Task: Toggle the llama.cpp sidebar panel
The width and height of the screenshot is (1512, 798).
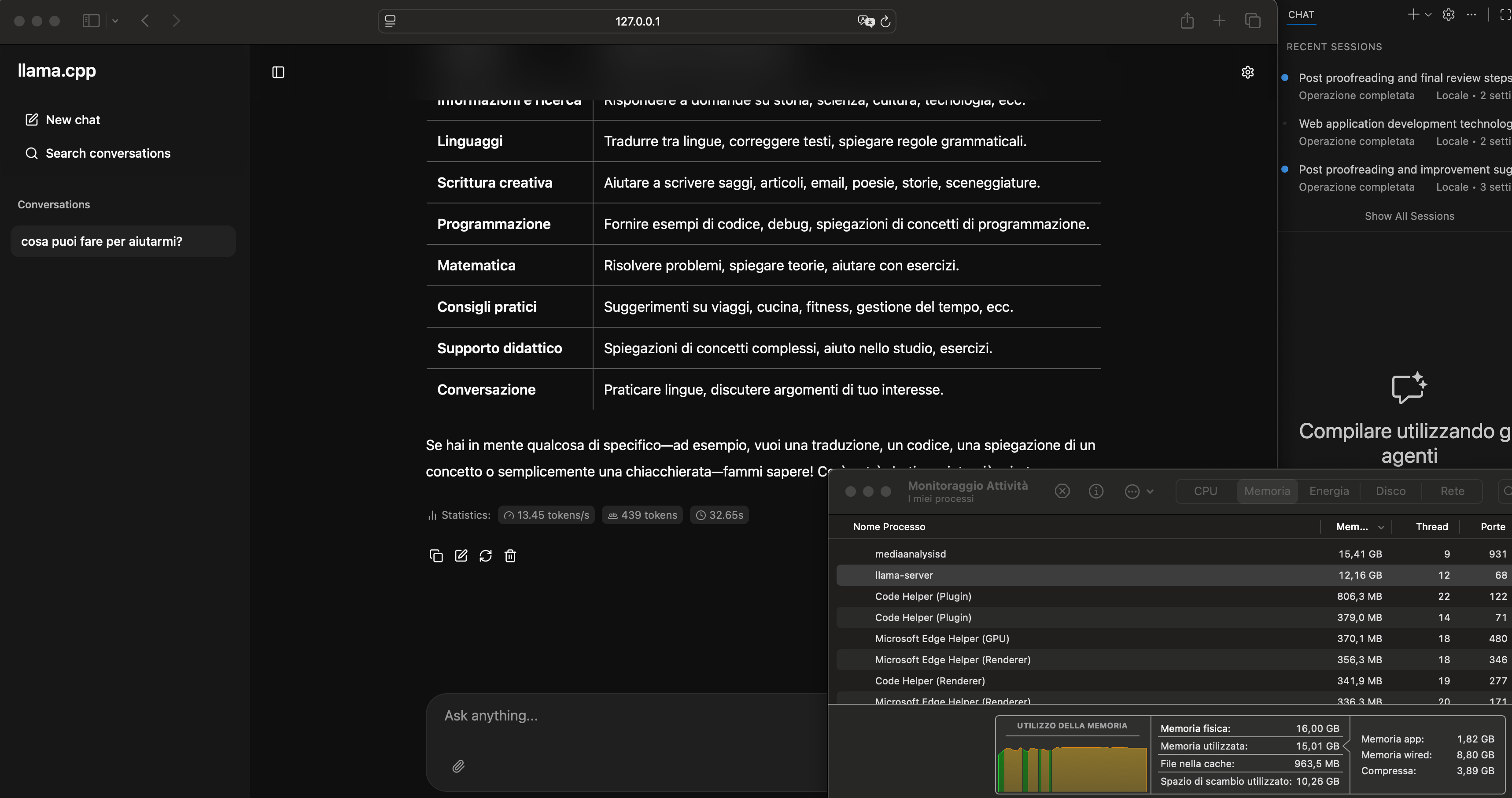Action: [278, 72]
